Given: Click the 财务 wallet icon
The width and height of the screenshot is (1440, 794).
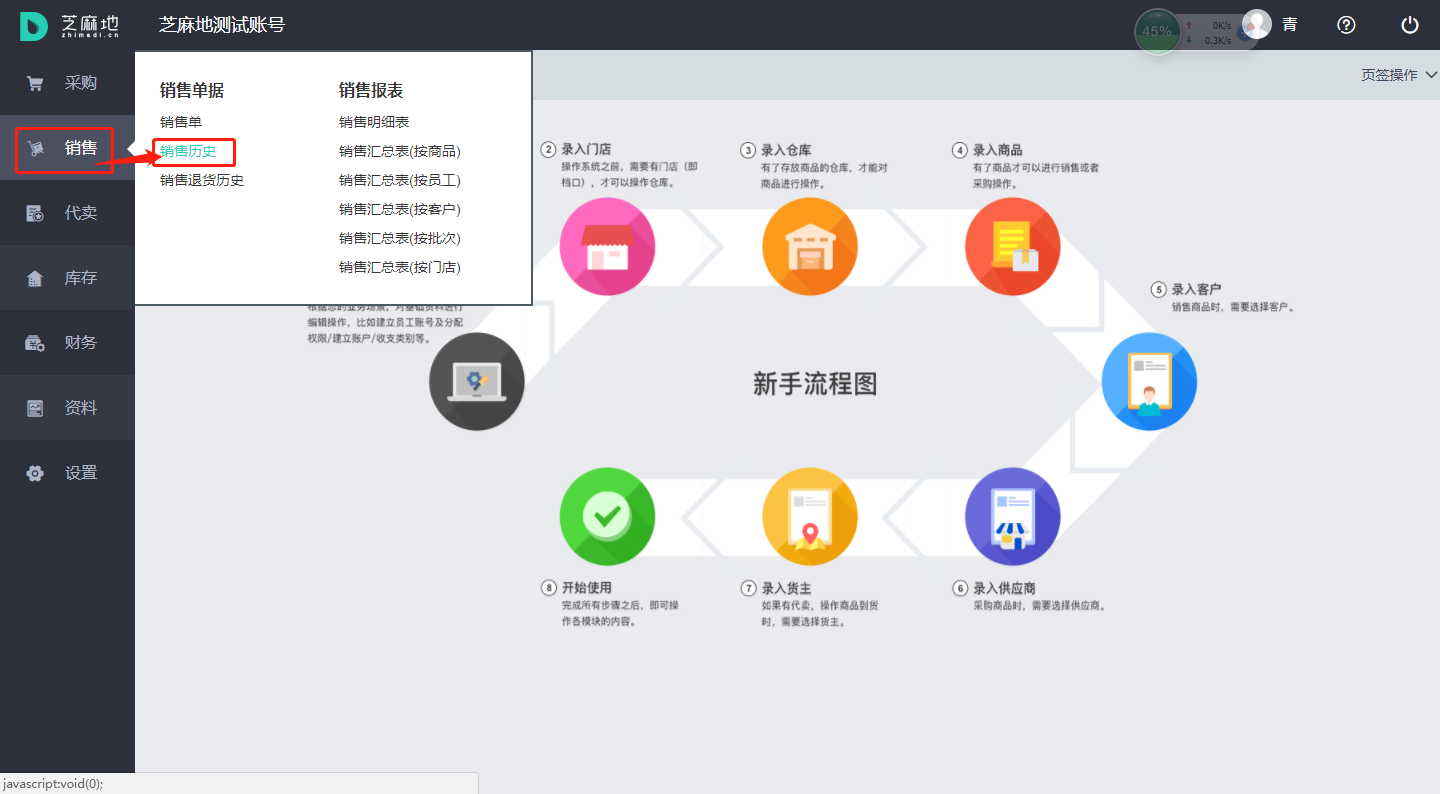Looking at the screenshot, I should tap(35, 343).
